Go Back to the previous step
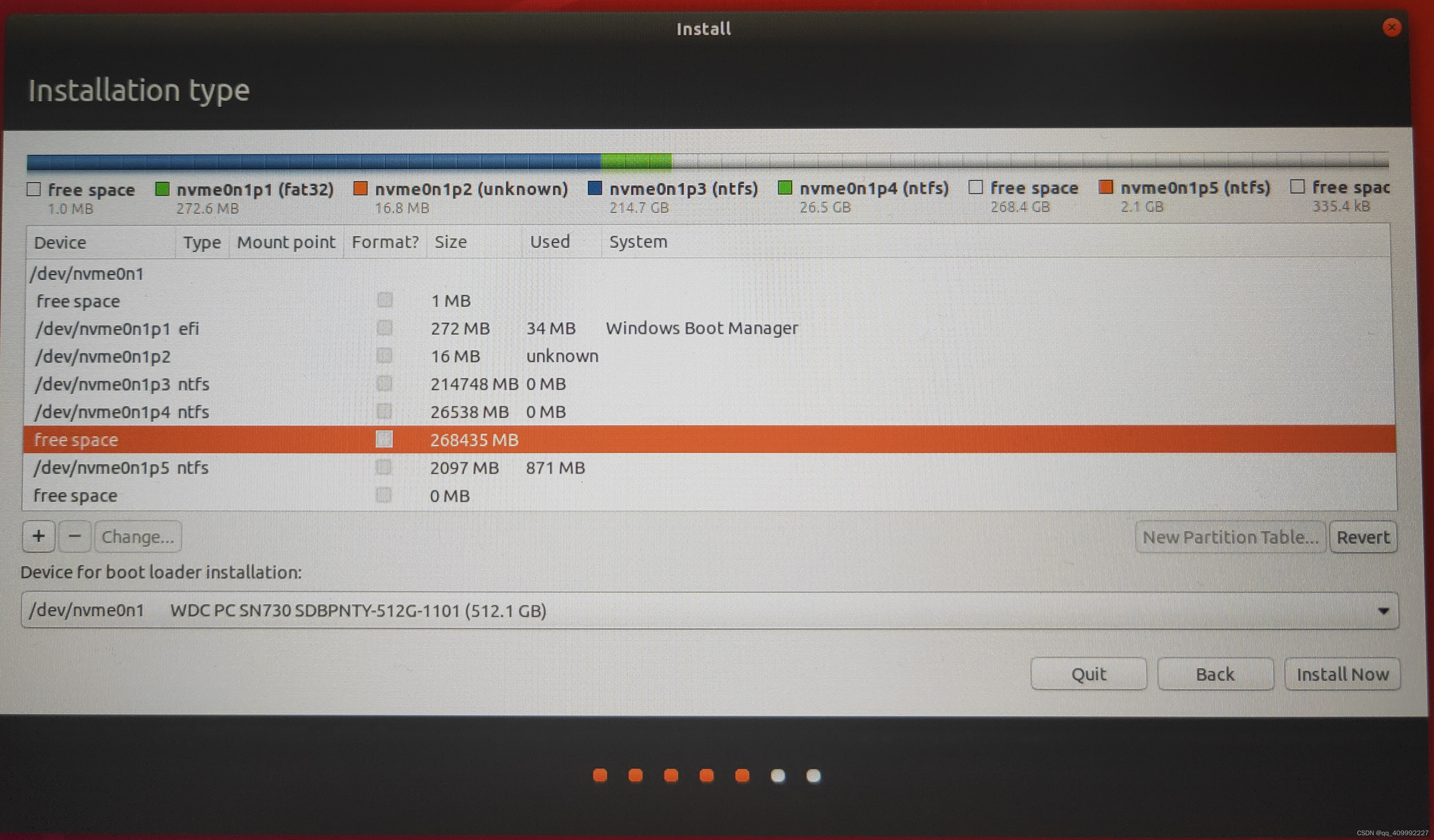Image resolution: width=1434 pixels, height=840 pixels. point(1215,674)
